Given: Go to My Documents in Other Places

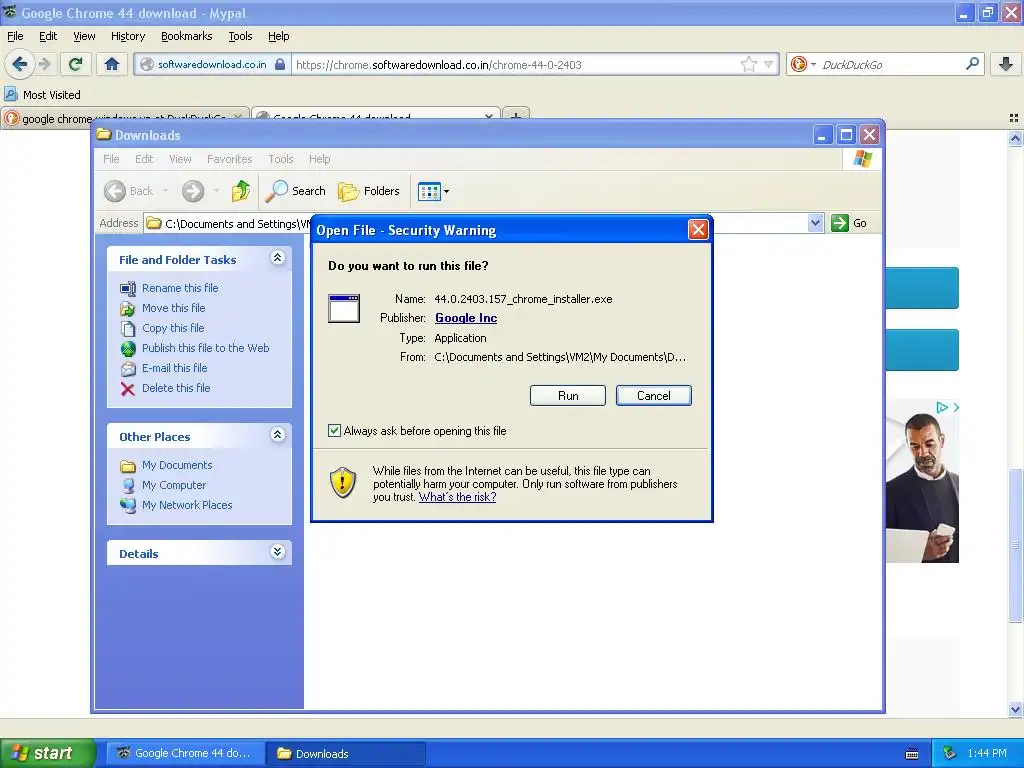Looking at the screenshot, I should 177,465.
